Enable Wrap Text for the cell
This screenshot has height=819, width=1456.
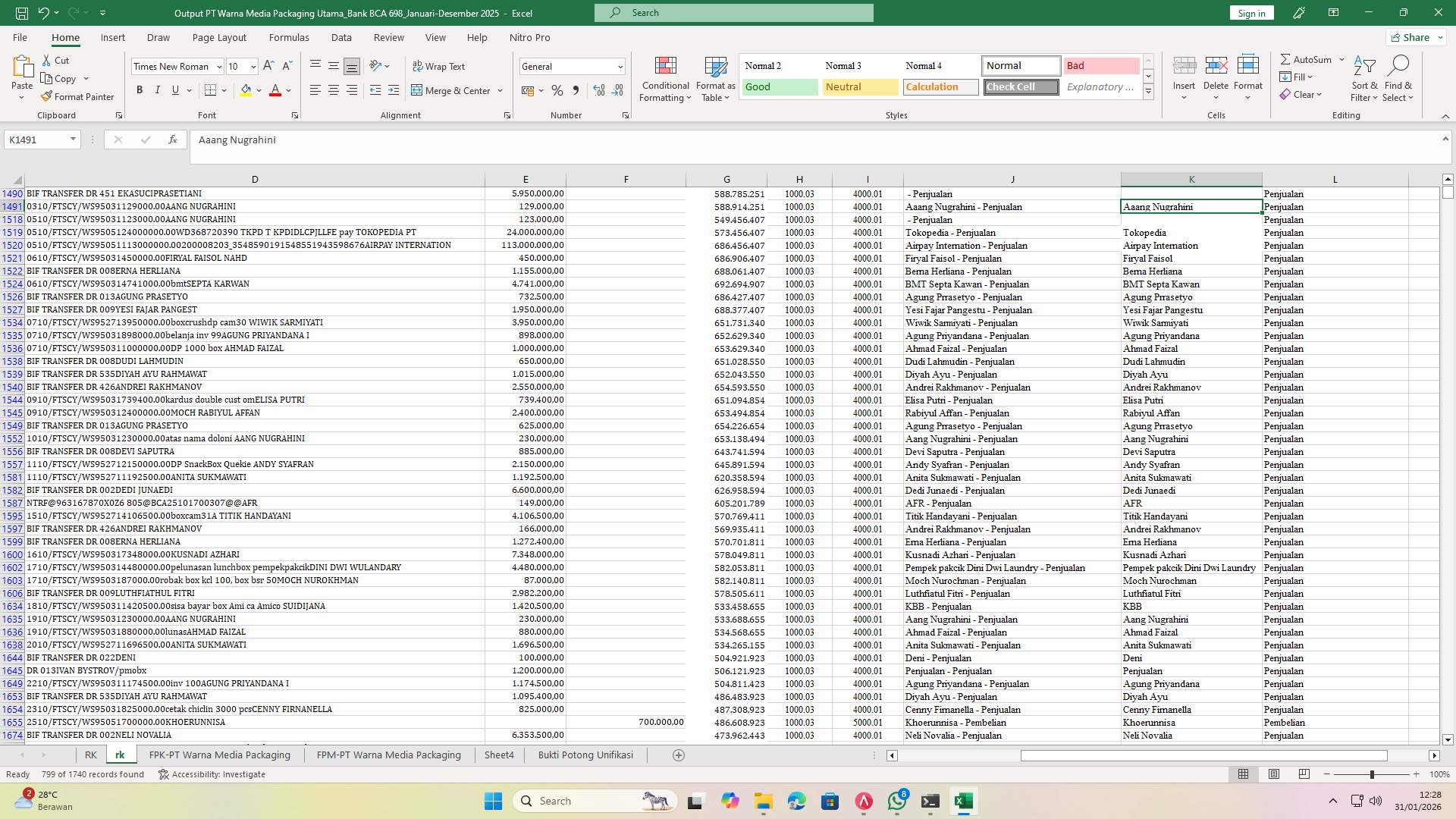pos(440,66)
